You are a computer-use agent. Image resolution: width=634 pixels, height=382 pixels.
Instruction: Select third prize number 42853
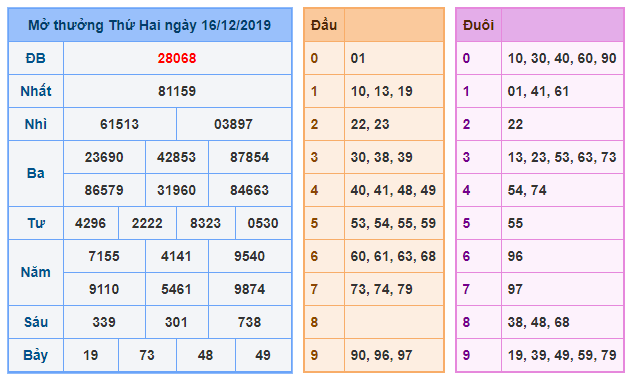[x=176, y=157]
